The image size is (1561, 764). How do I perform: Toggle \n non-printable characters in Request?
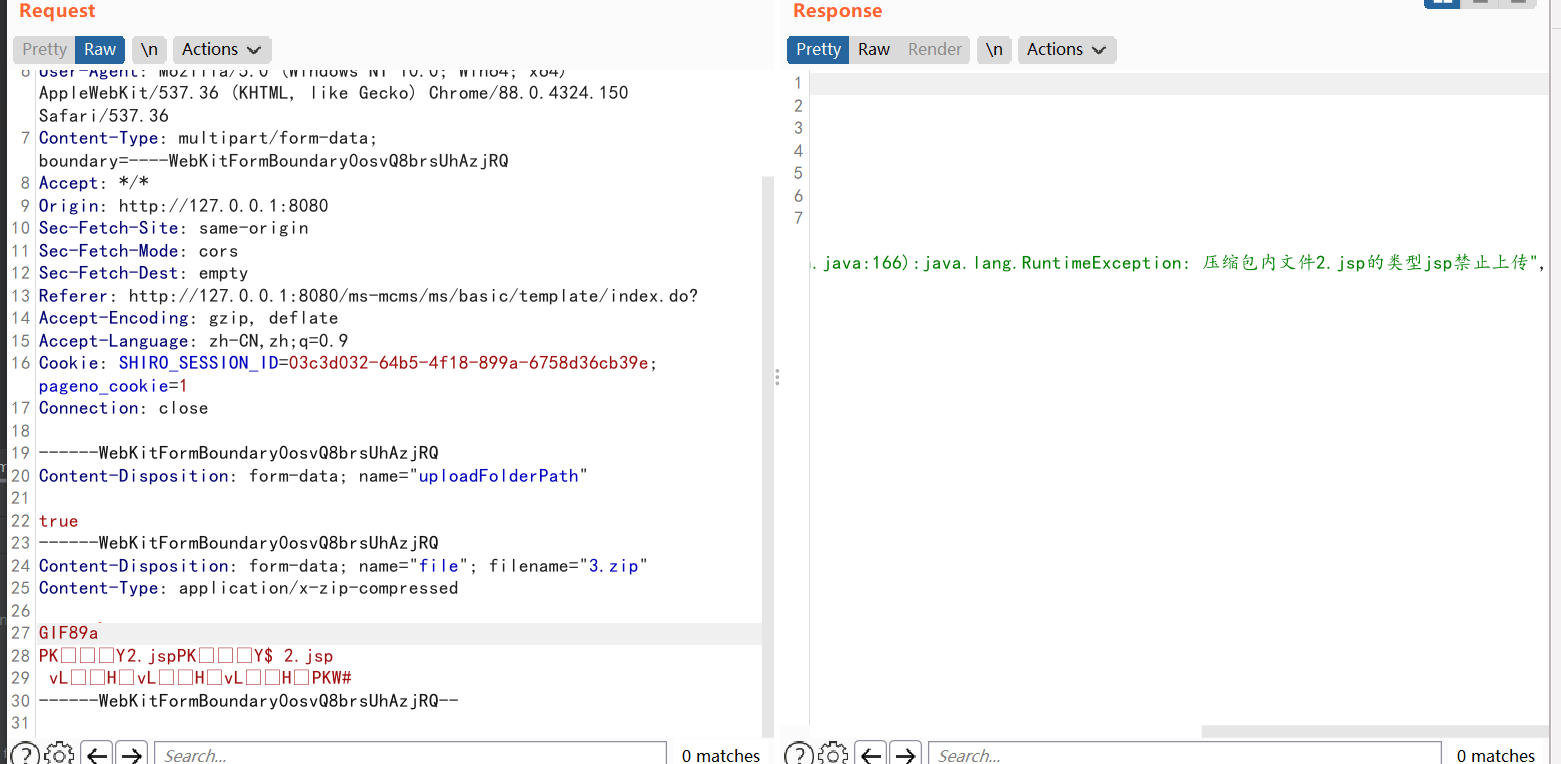click(x=149, y=50)
